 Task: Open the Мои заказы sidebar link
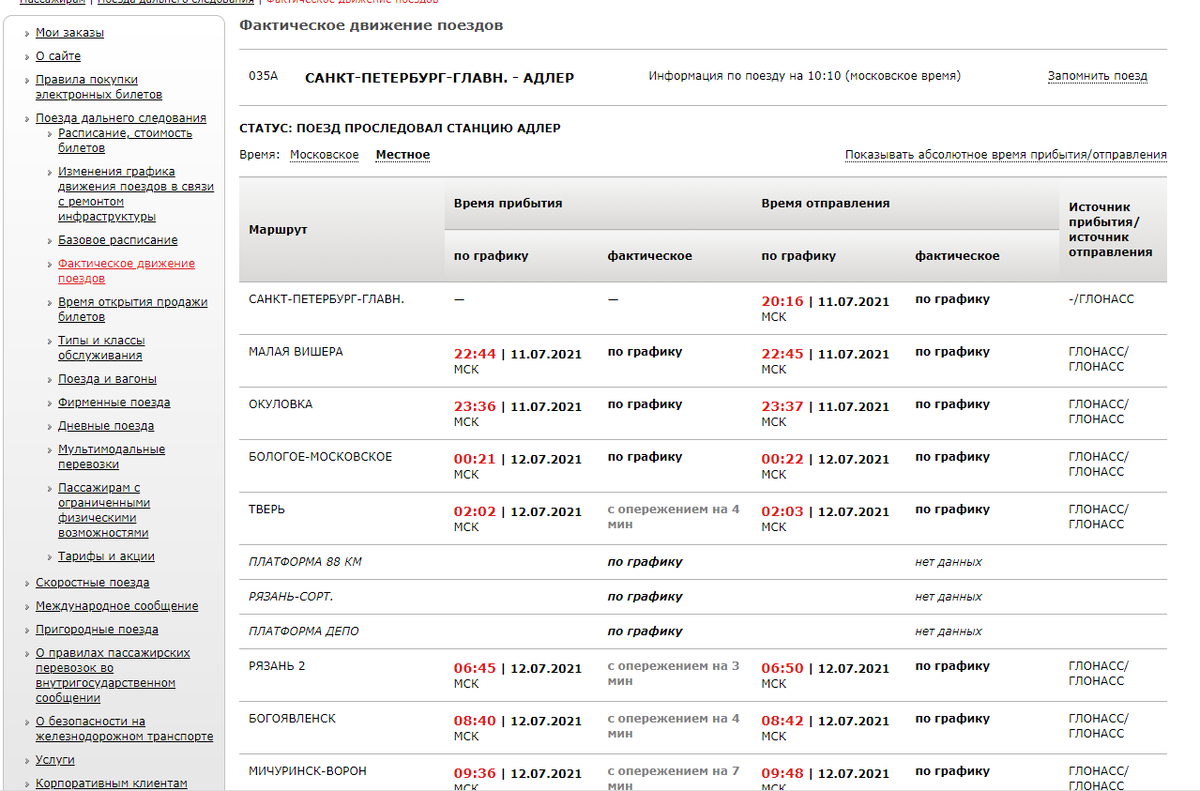click(x=69, y=33)
